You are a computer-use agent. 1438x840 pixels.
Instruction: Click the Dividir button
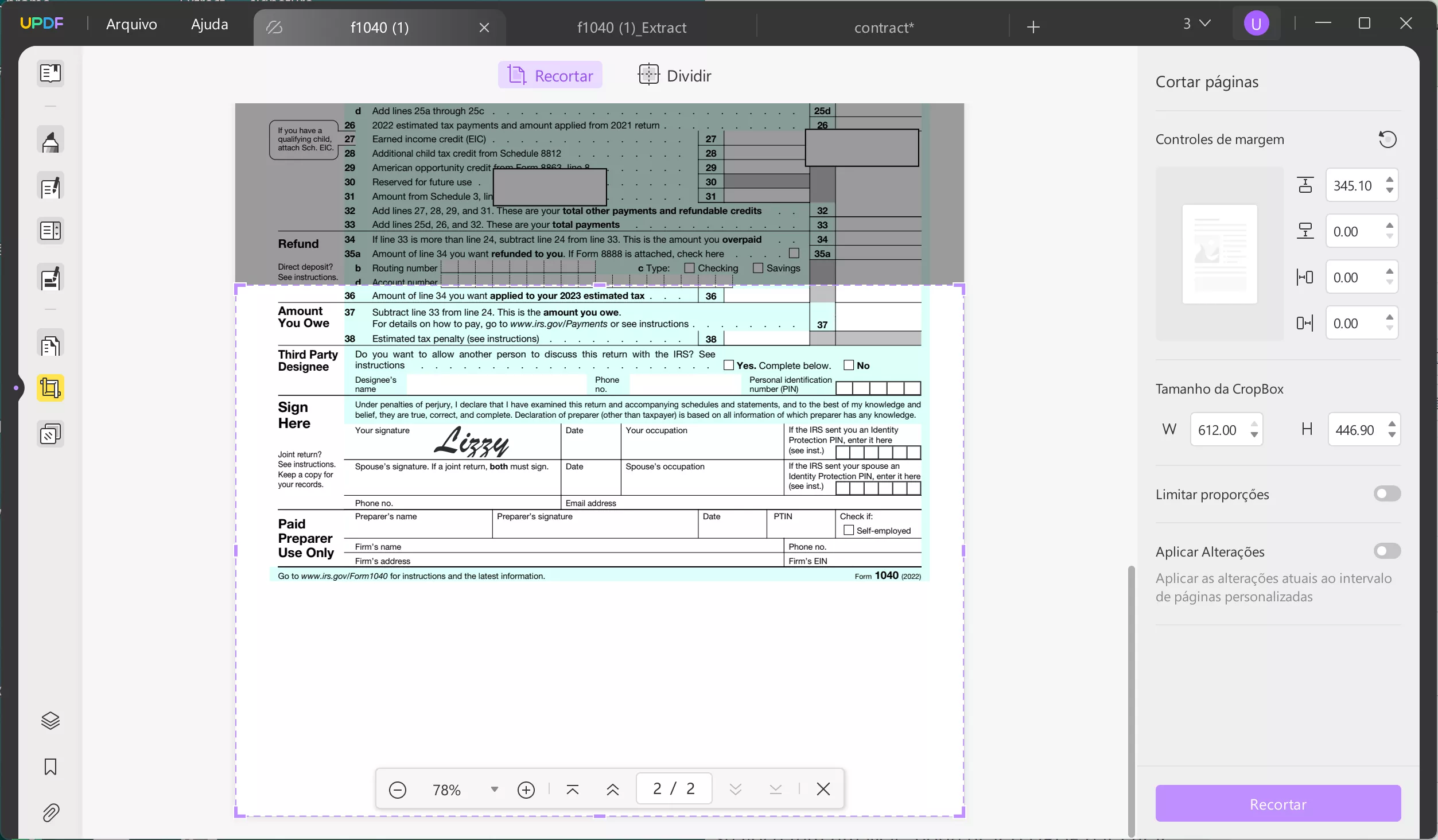[x=674, y=75]
